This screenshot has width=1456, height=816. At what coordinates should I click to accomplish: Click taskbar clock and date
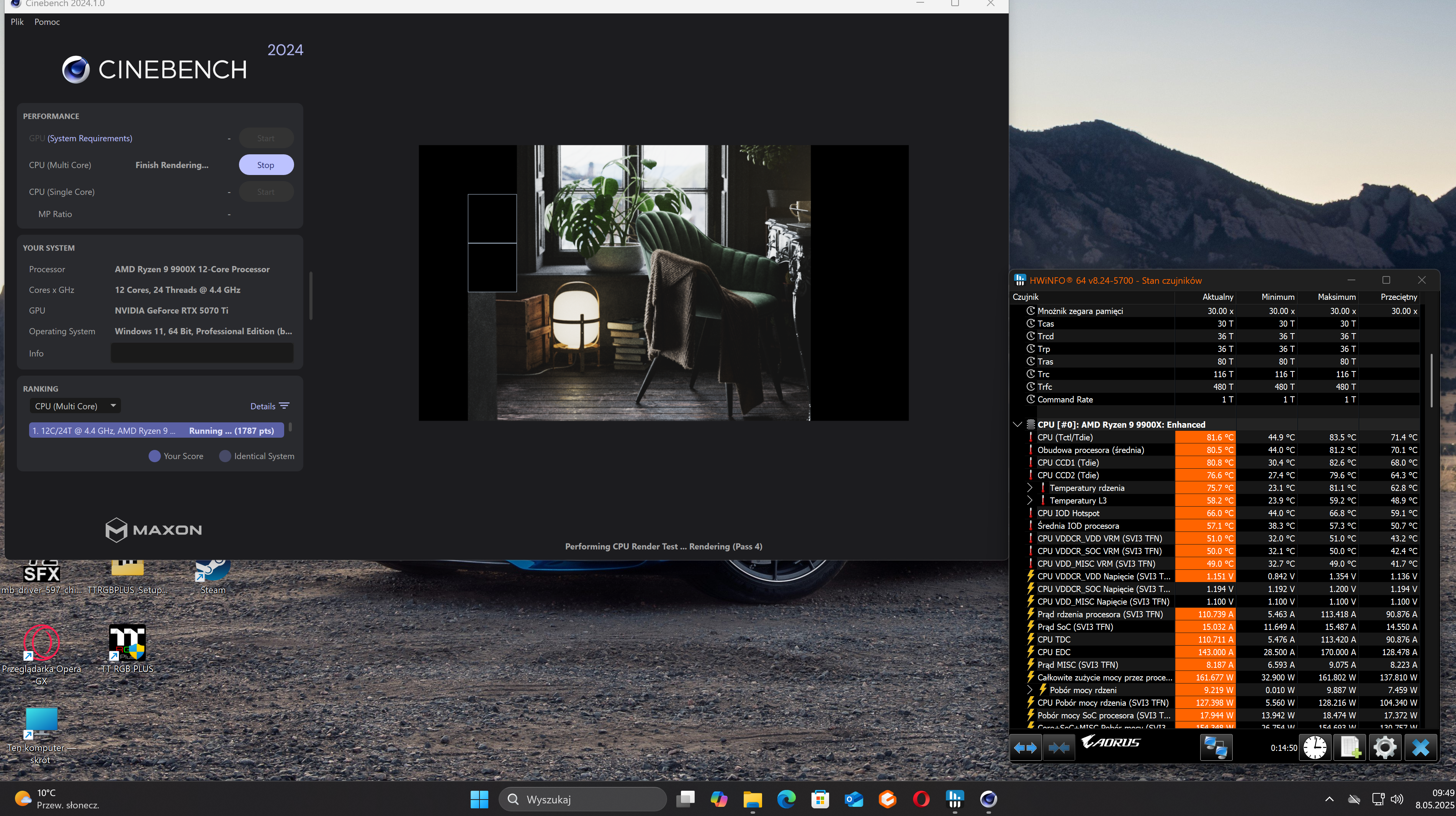coord(1434,799)
